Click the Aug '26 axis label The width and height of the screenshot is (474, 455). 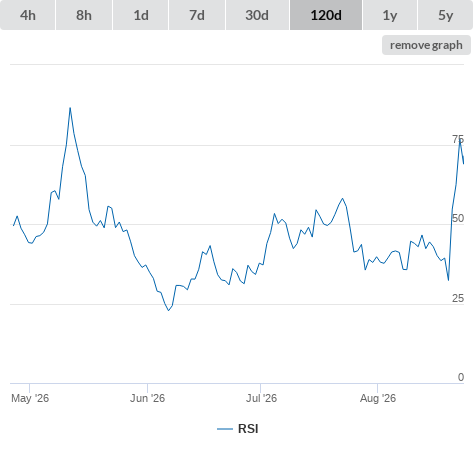pos(378,398)
